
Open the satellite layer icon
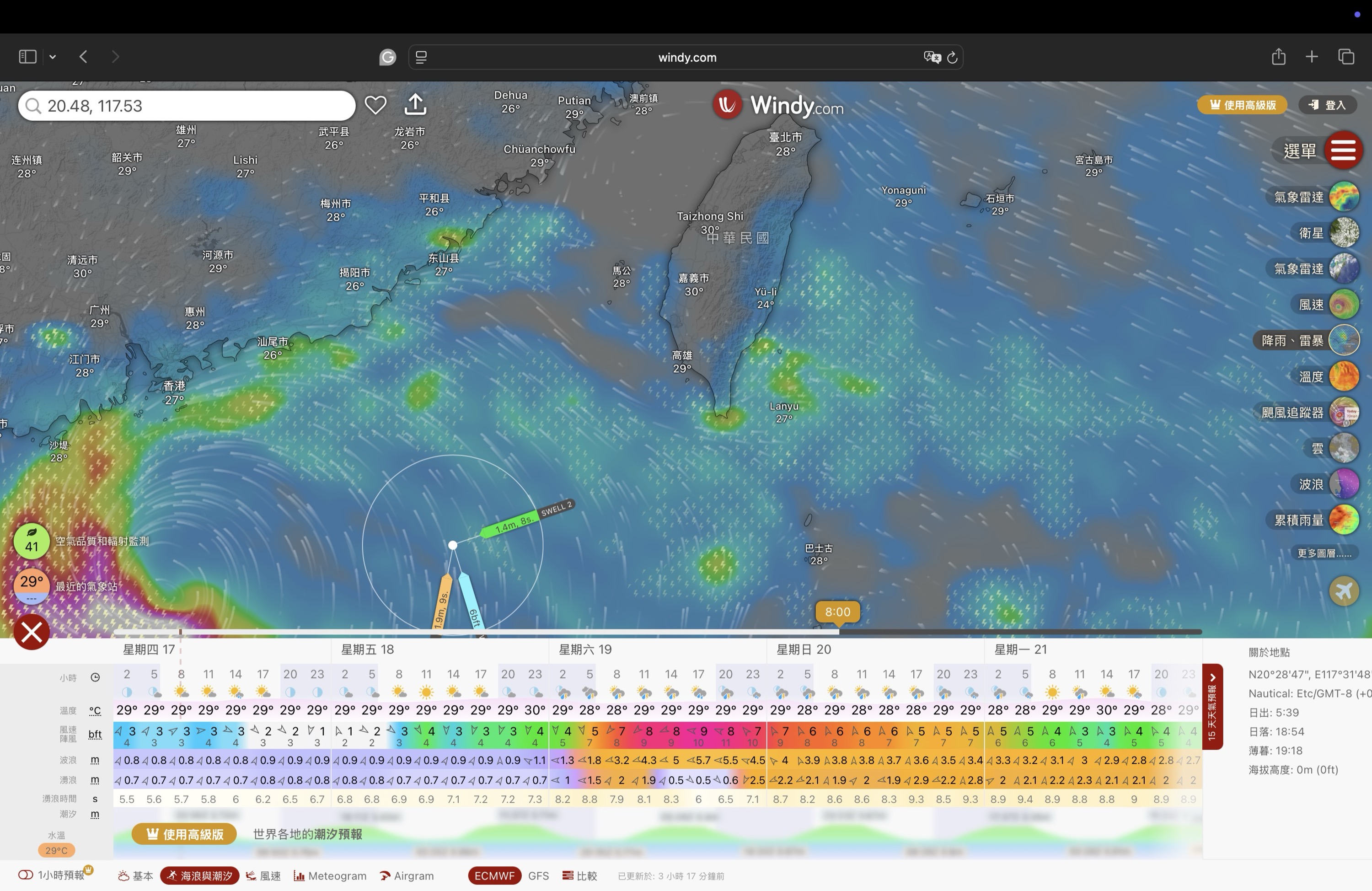pos(1344,233)
